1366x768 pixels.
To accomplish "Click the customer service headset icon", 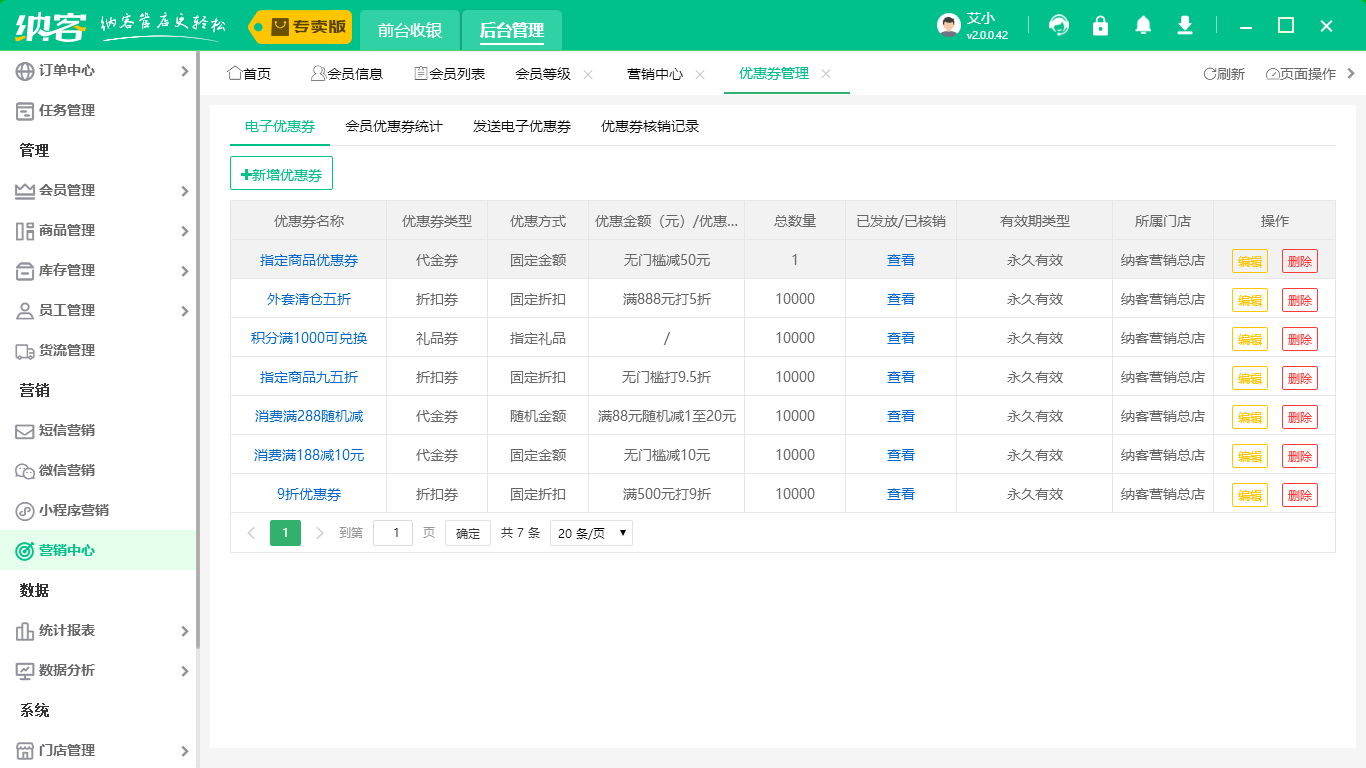I will pyautogui.click(x=1058, y=26).
